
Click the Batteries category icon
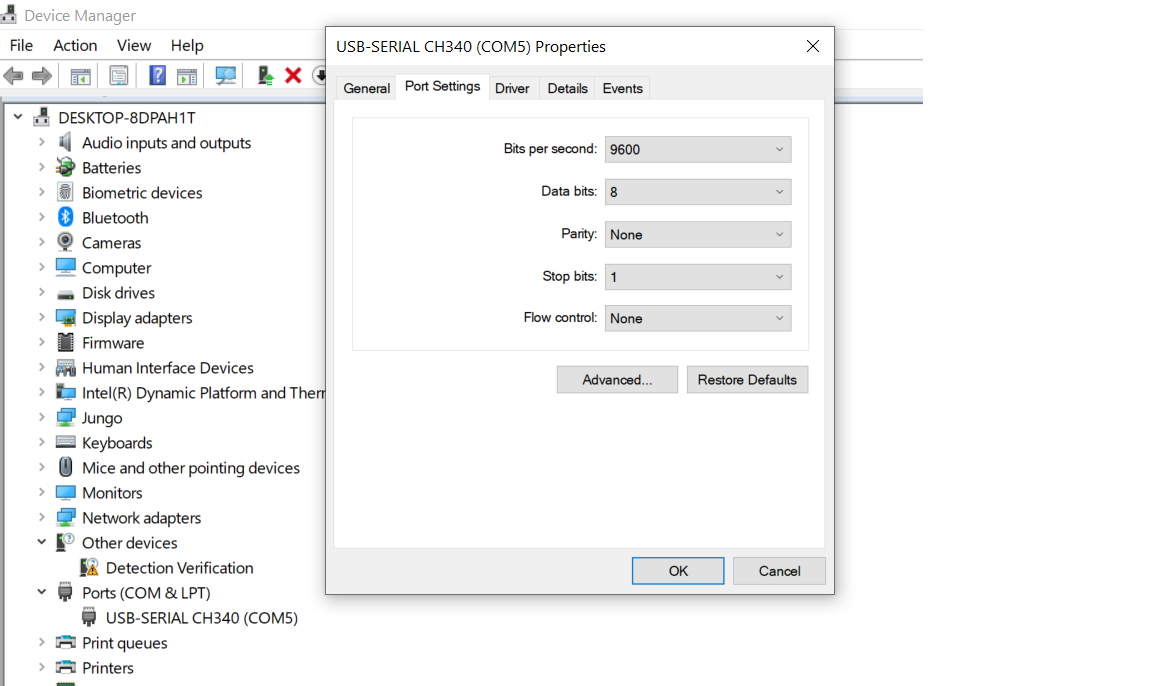point(65,167)
